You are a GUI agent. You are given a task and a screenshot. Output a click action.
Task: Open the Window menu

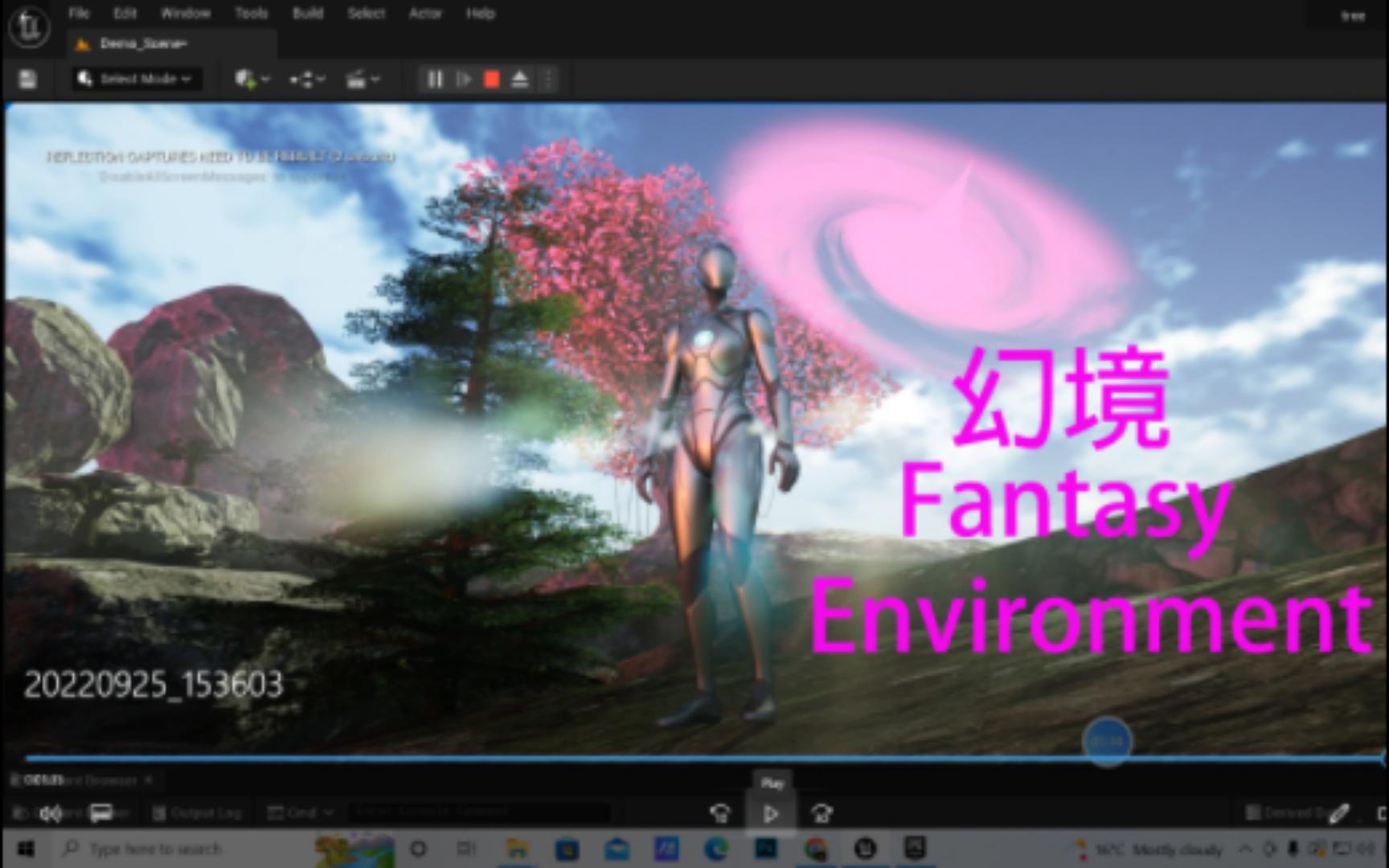coord(186,14)
